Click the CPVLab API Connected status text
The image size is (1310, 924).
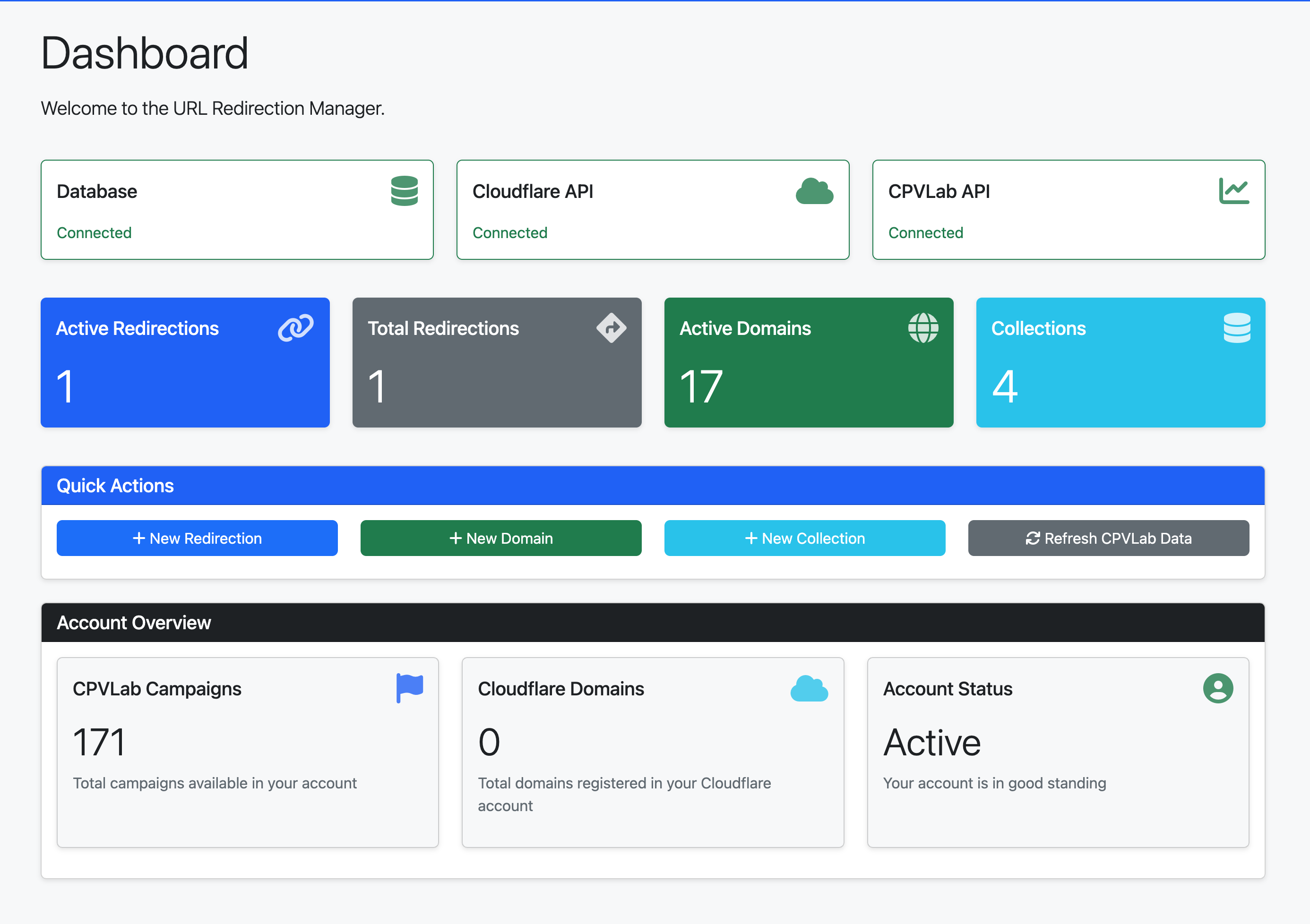click(x=925, y=233)
